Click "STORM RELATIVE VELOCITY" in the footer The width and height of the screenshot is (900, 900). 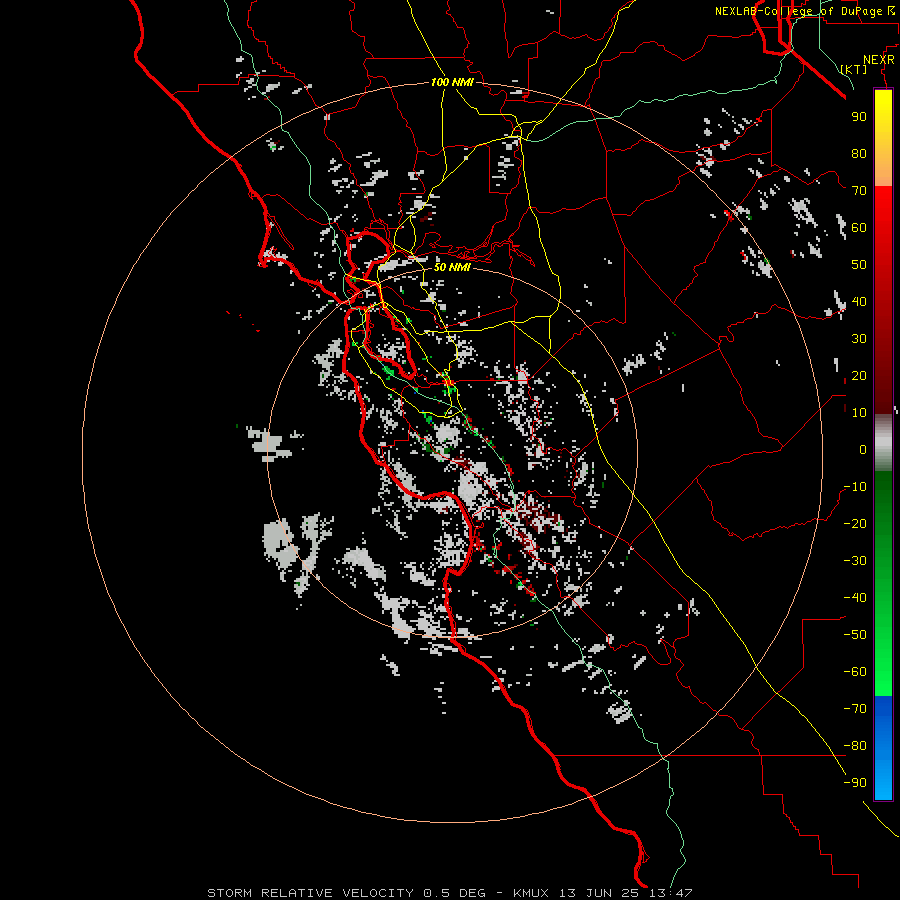click(x=311, y=893)
